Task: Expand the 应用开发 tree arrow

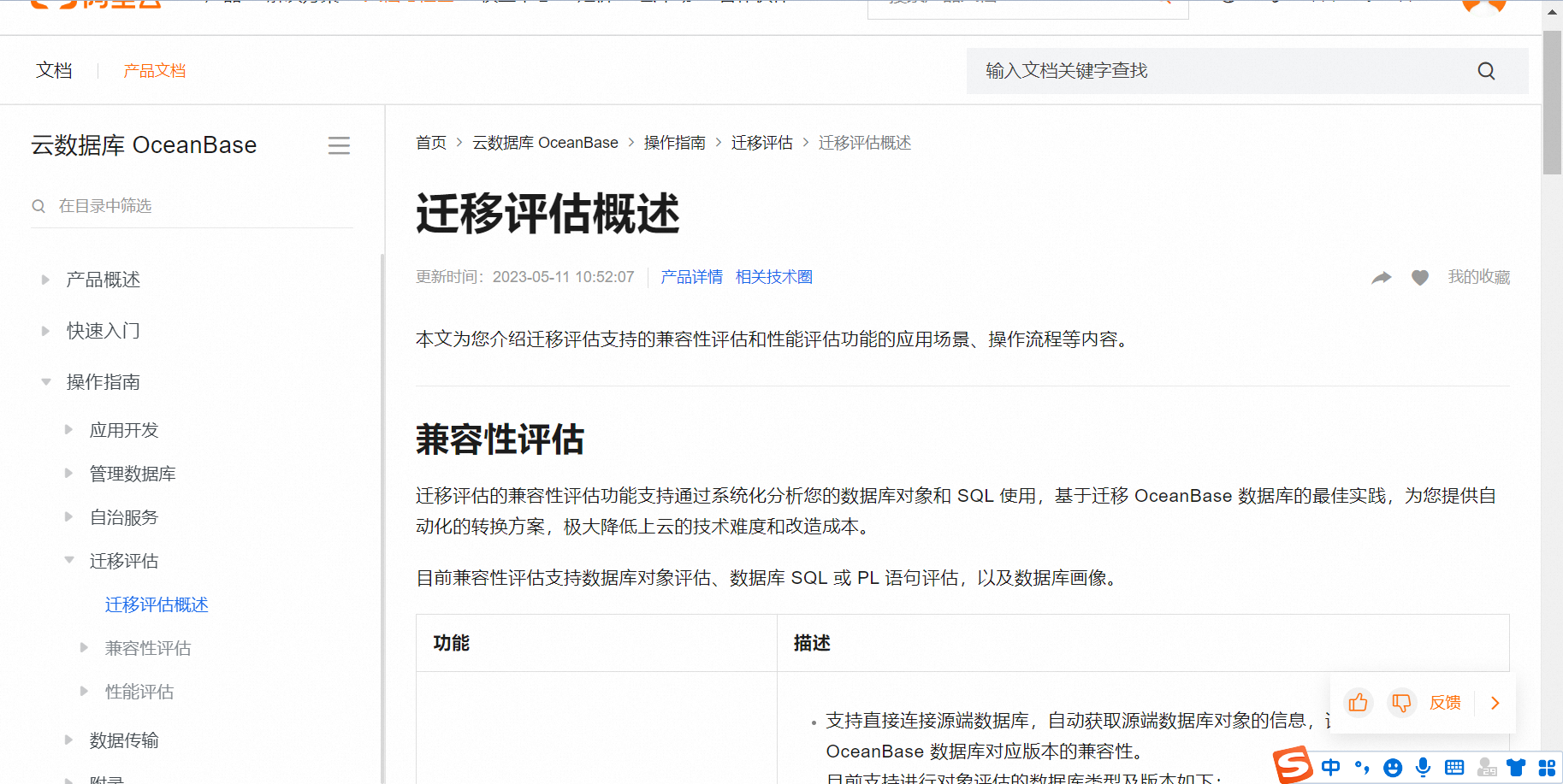Action: tap(68, 430)
